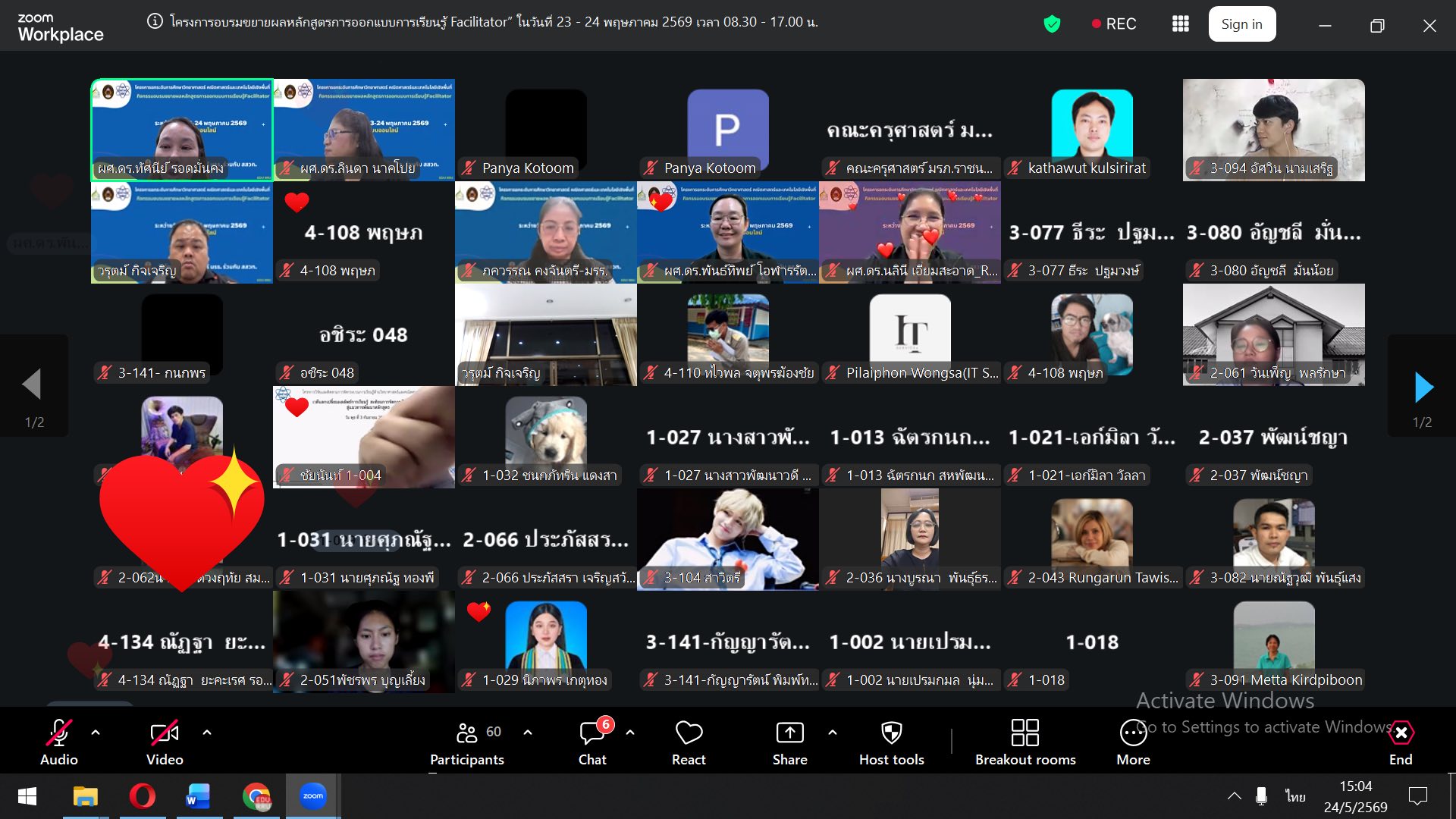Click the Panya Kotoom tile with P avatar
The width and height of the screenshot is (1456, 819).
[728, 130]
